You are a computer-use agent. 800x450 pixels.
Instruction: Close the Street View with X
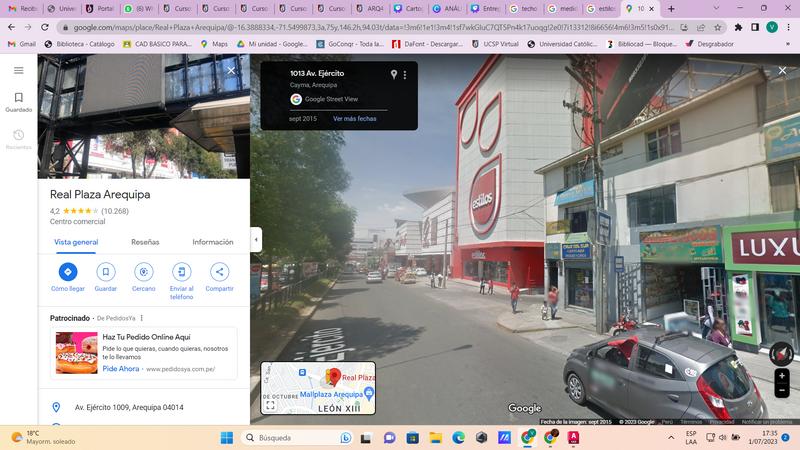(782, 70)
